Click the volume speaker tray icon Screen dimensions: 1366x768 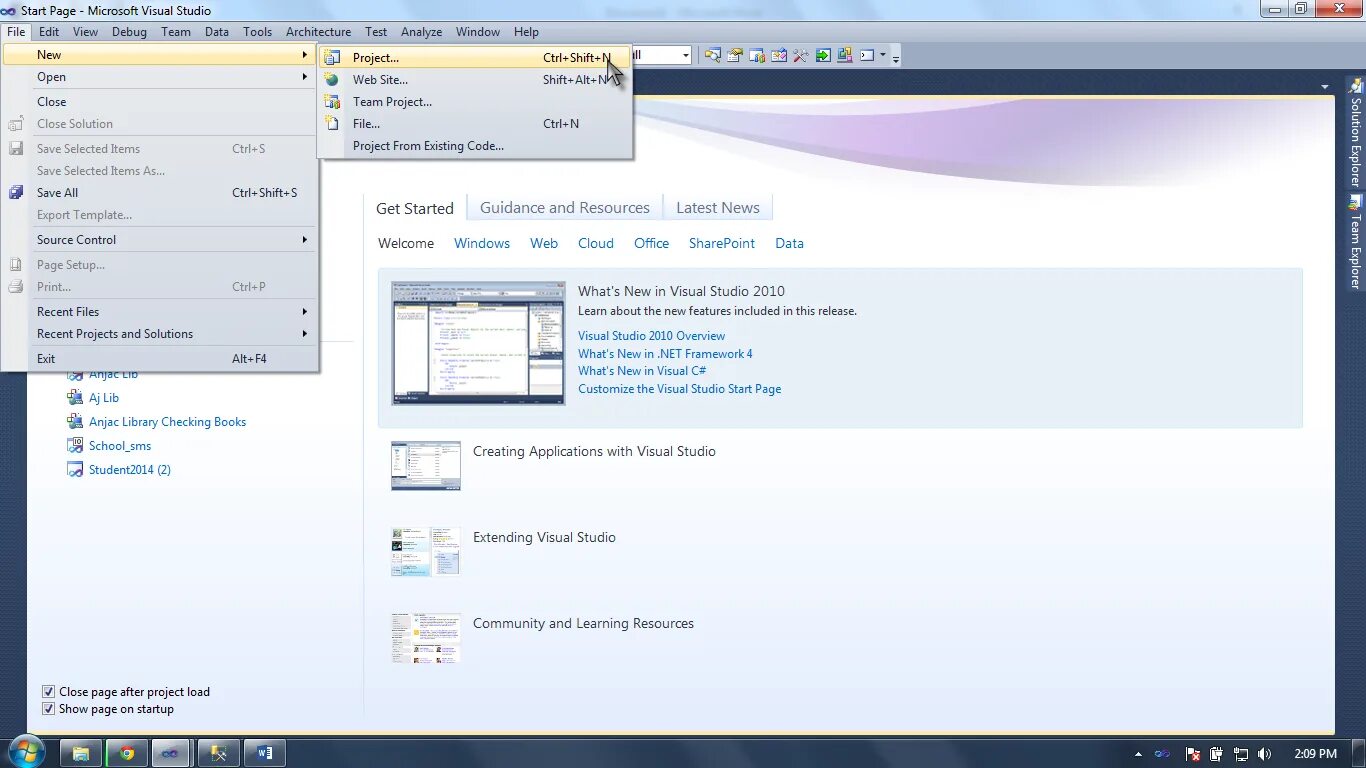[x=1264, y=754]
